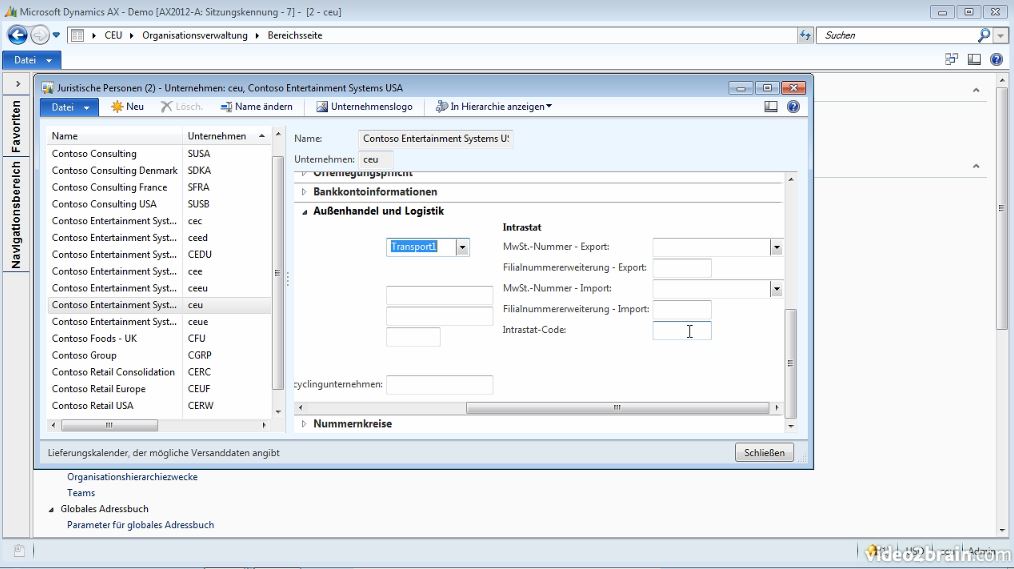Open the Teams link

[81, 493]
